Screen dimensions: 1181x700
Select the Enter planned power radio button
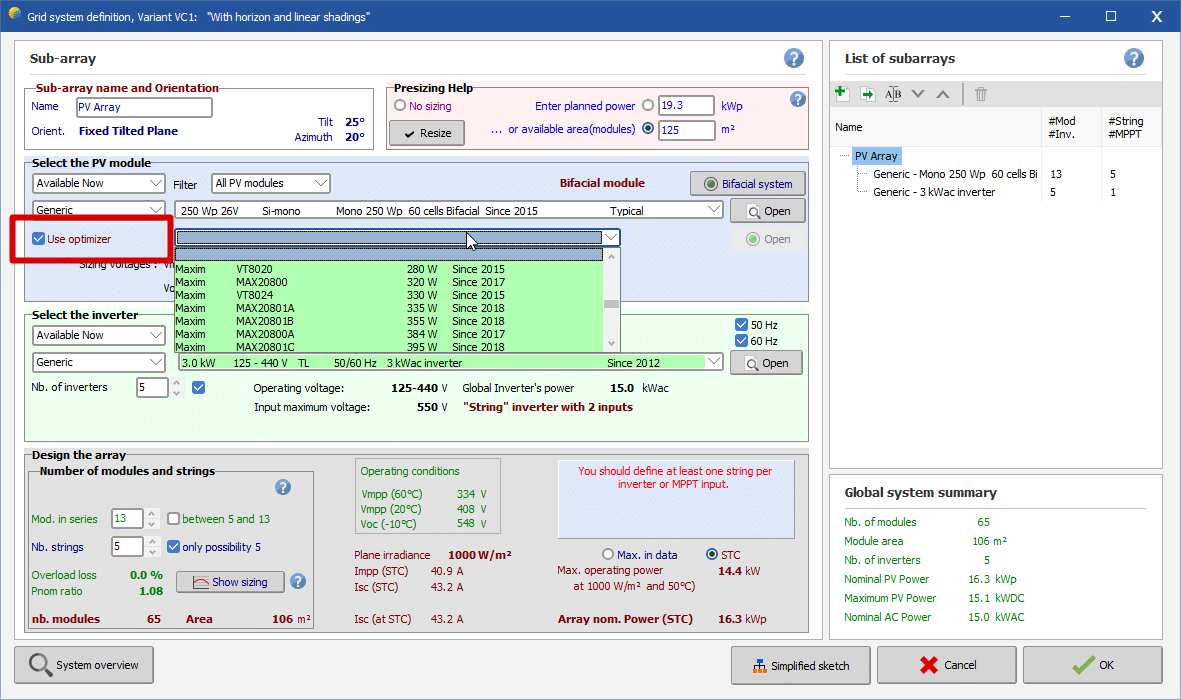[648, 105]
